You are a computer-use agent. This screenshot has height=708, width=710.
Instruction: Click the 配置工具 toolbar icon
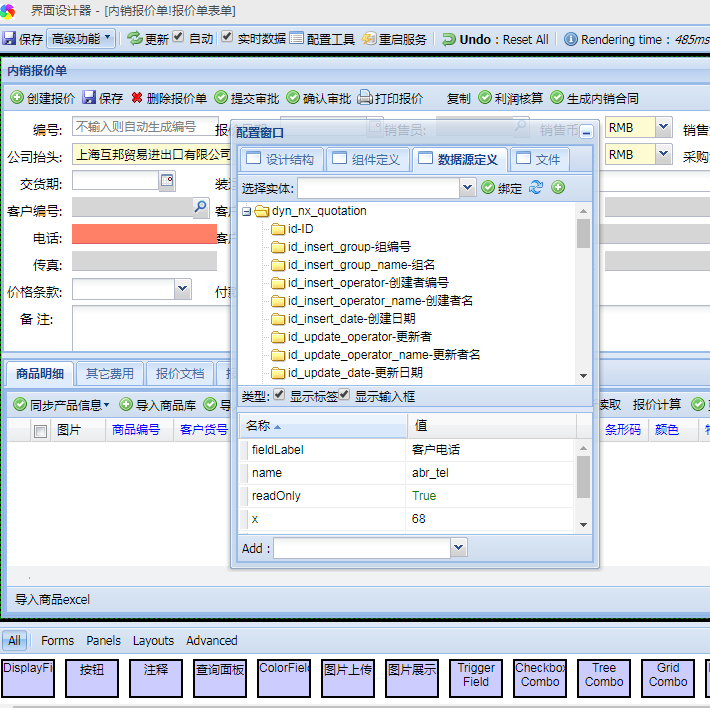click(297, 39)
